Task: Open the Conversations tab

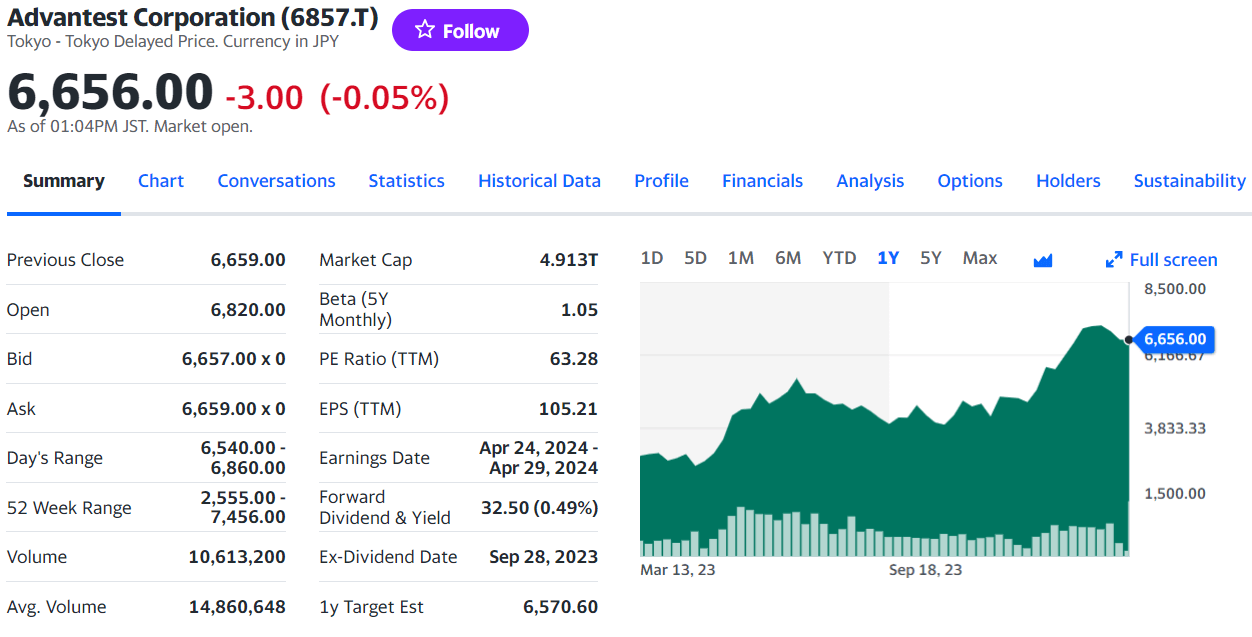Action: click(276, 181)
